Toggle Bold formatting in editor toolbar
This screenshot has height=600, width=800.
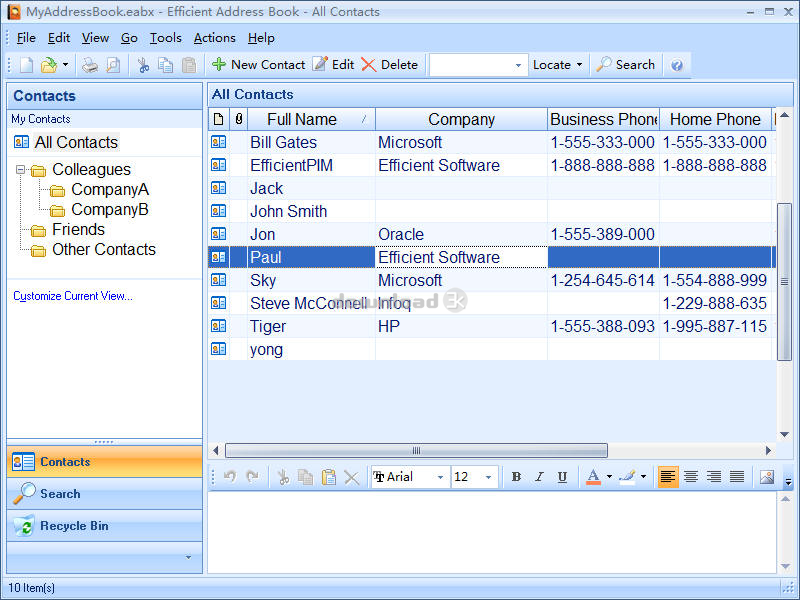coord(516,477)
